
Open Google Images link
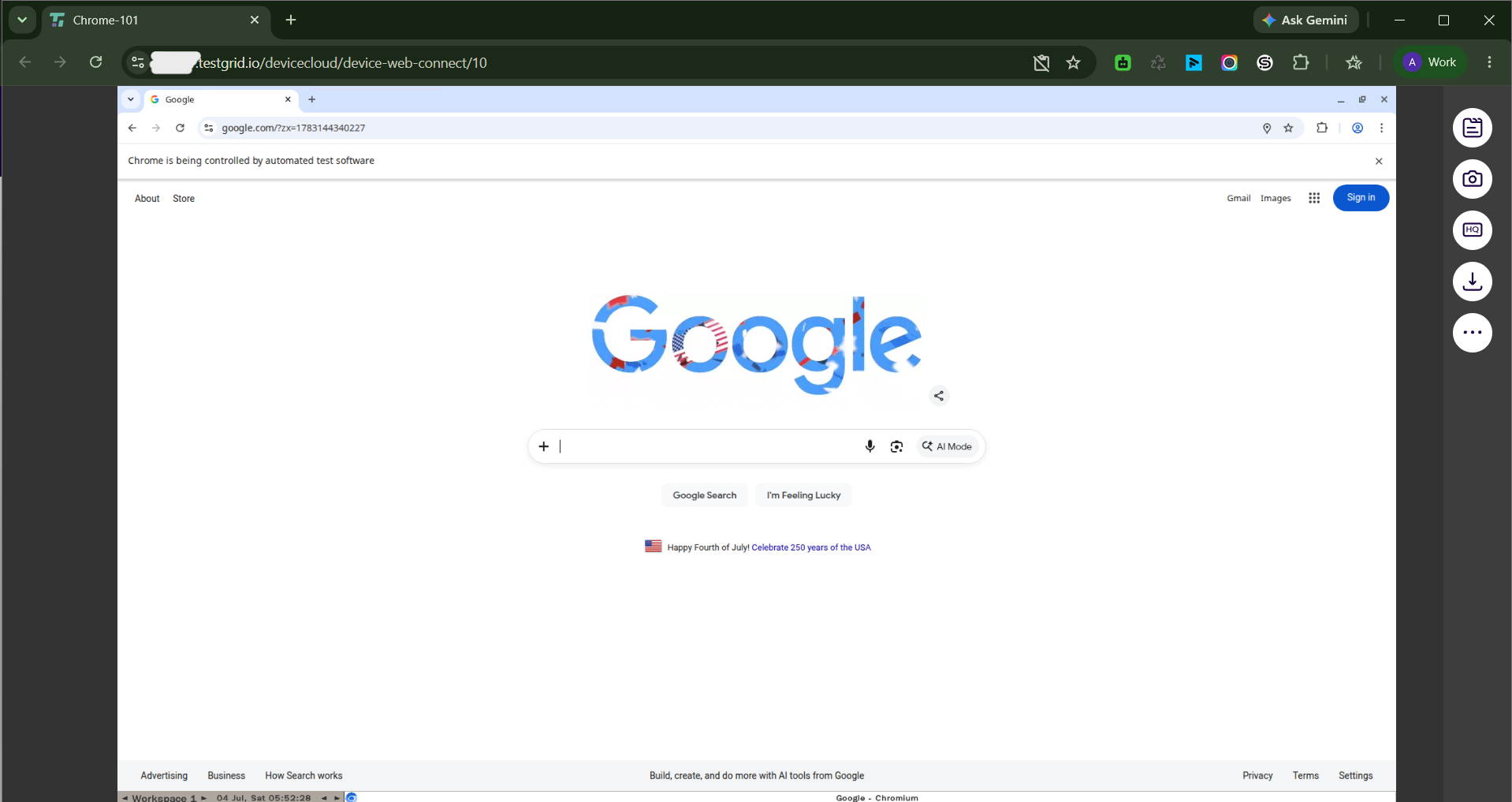(x=1276, y=198)
